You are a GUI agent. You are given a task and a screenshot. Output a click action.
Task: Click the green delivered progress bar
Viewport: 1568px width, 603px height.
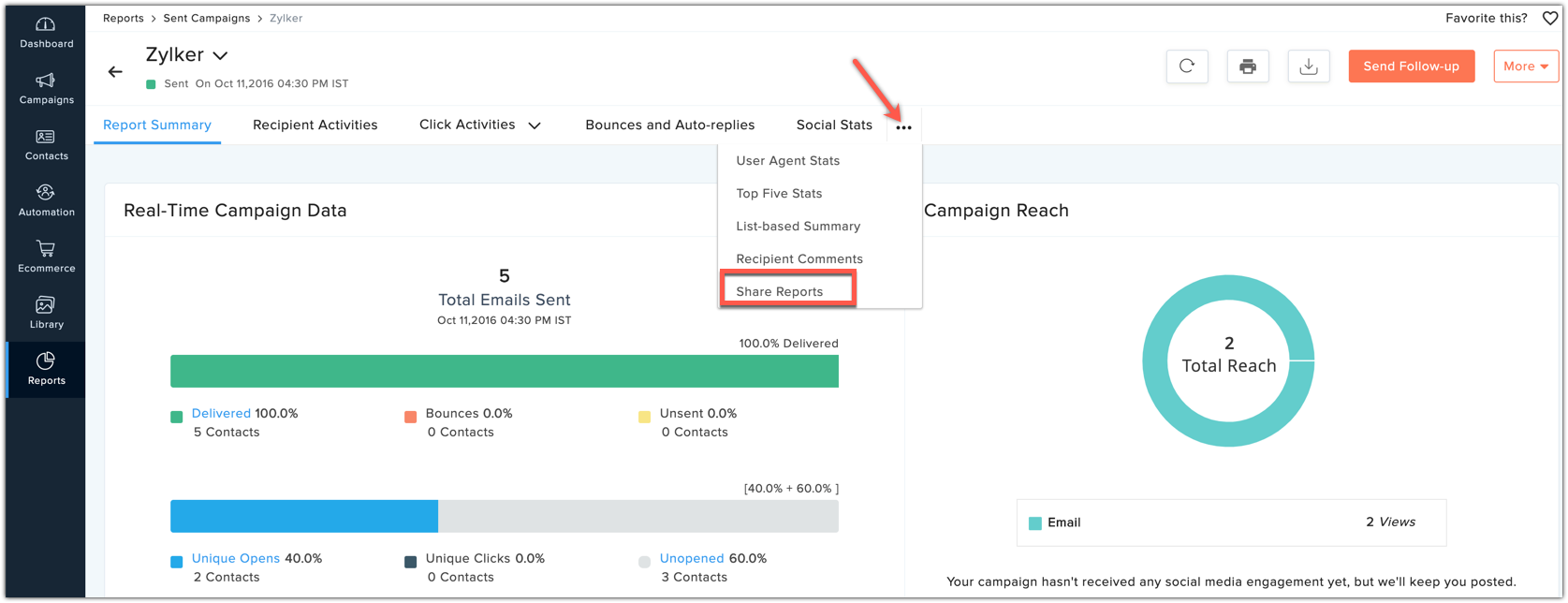coord(505,371)
